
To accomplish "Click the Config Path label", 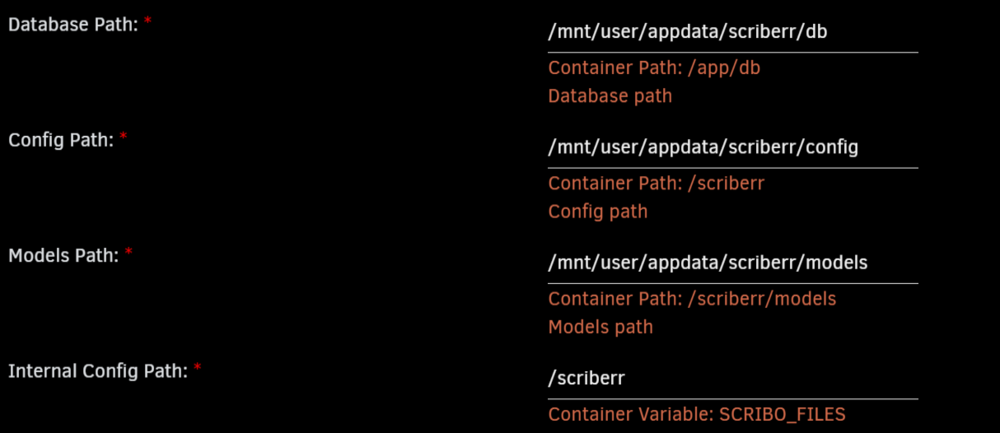I will coord(61,140).
